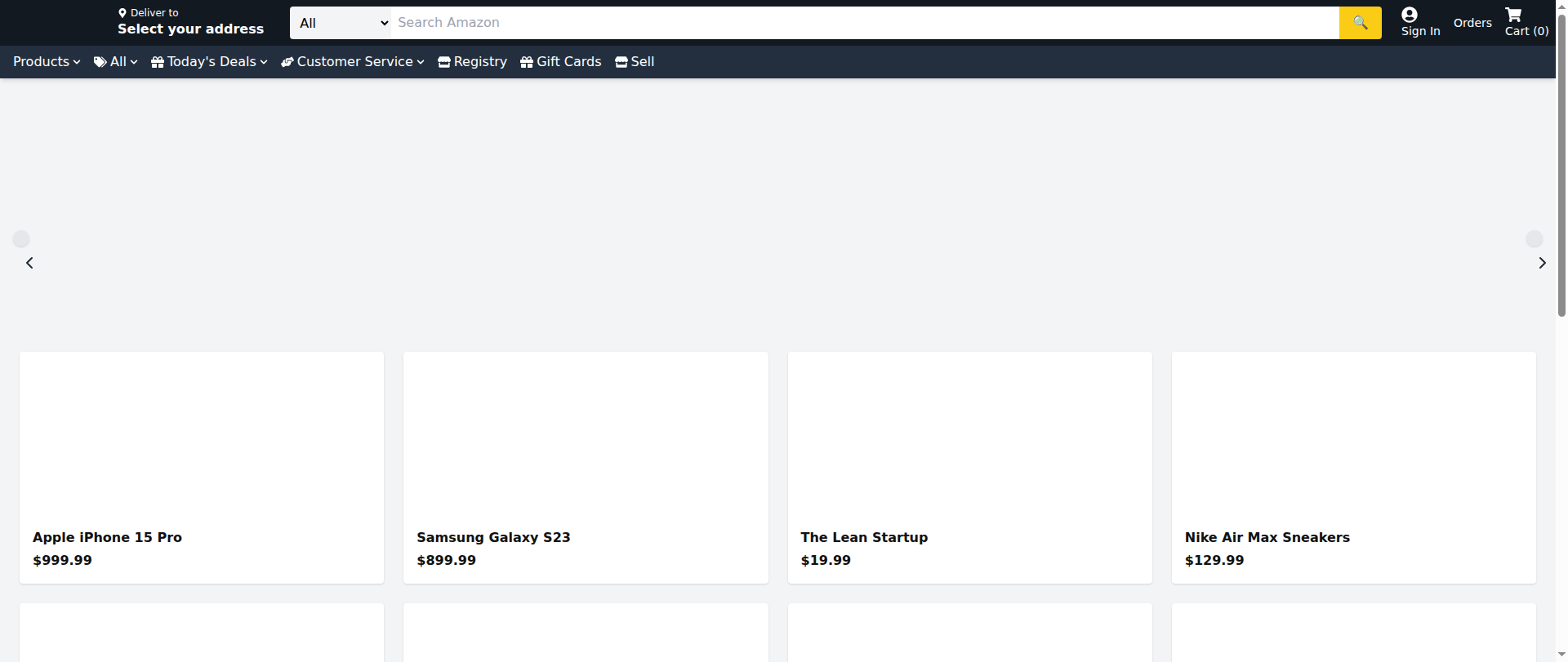The height and width of the screenshot is (662, 1568).
Task: Click the tags icon beside All
Action: tap(100, 62)
